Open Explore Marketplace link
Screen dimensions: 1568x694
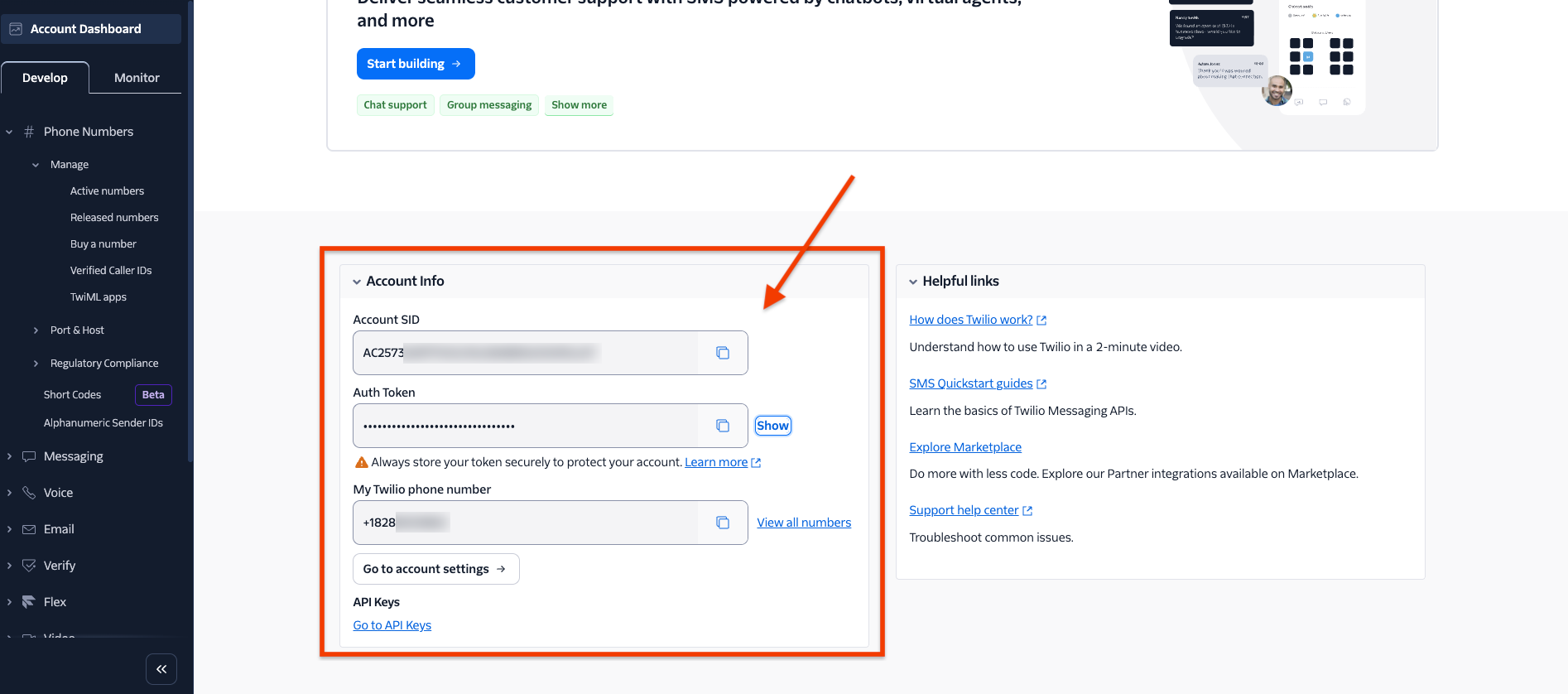(x=965, y=447)
